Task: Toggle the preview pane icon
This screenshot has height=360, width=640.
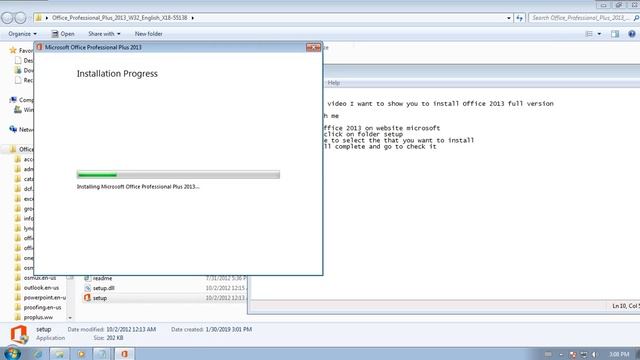Action: [x=615, y=34]
